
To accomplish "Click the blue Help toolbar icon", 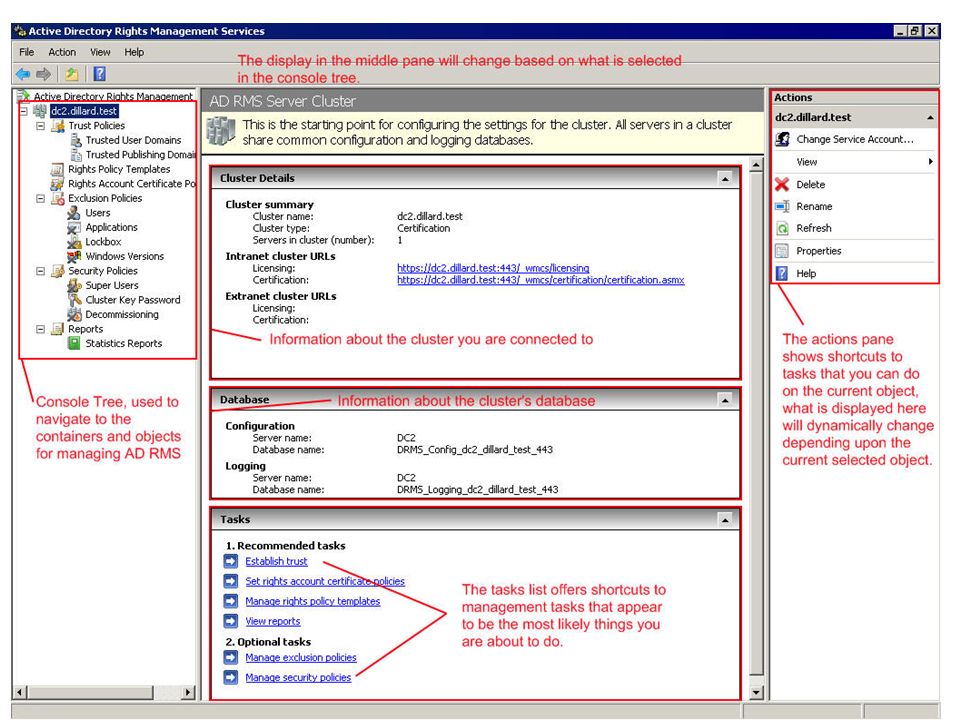I will (99, 74).
